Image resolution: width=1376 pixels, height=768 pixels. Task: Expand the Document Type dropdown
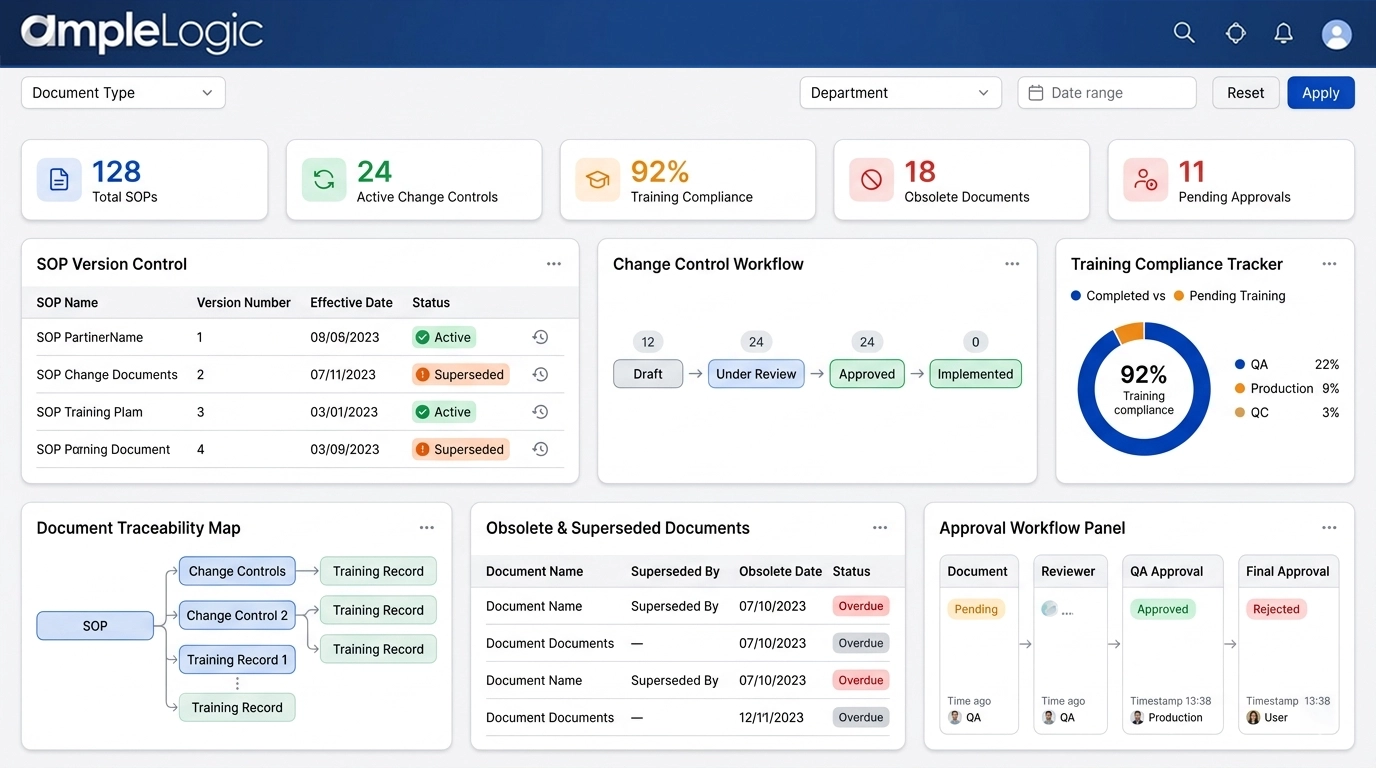pos(123,93)
